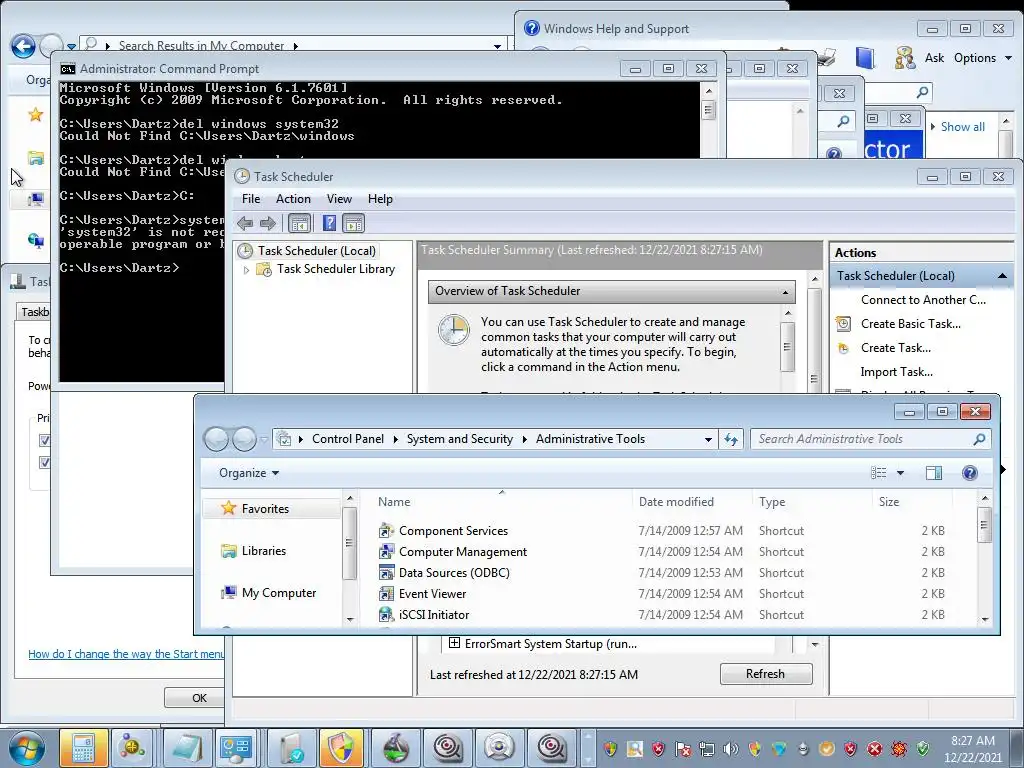Image resolution: width=1024 pixels, height=768 pixels.
Task: Open Options dropdown in Help and Support
Action: click(982, 58)
